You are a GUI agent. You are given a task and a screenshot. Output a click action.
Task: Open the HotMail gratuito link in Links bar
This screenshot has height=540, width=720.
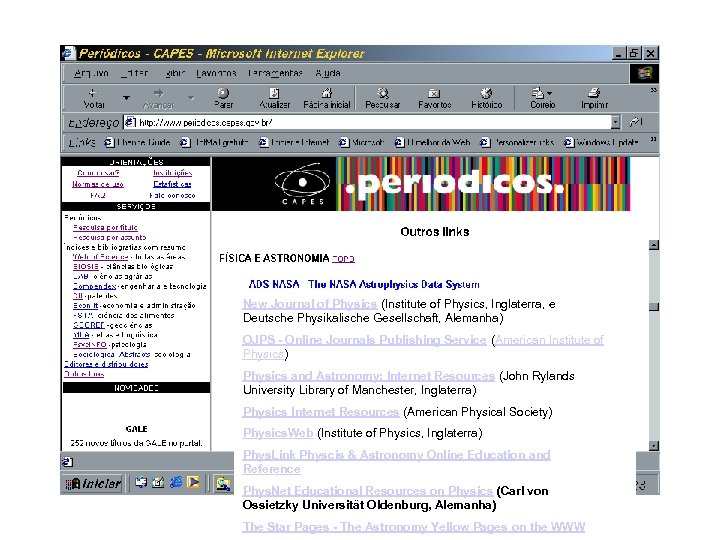(214, 143)
